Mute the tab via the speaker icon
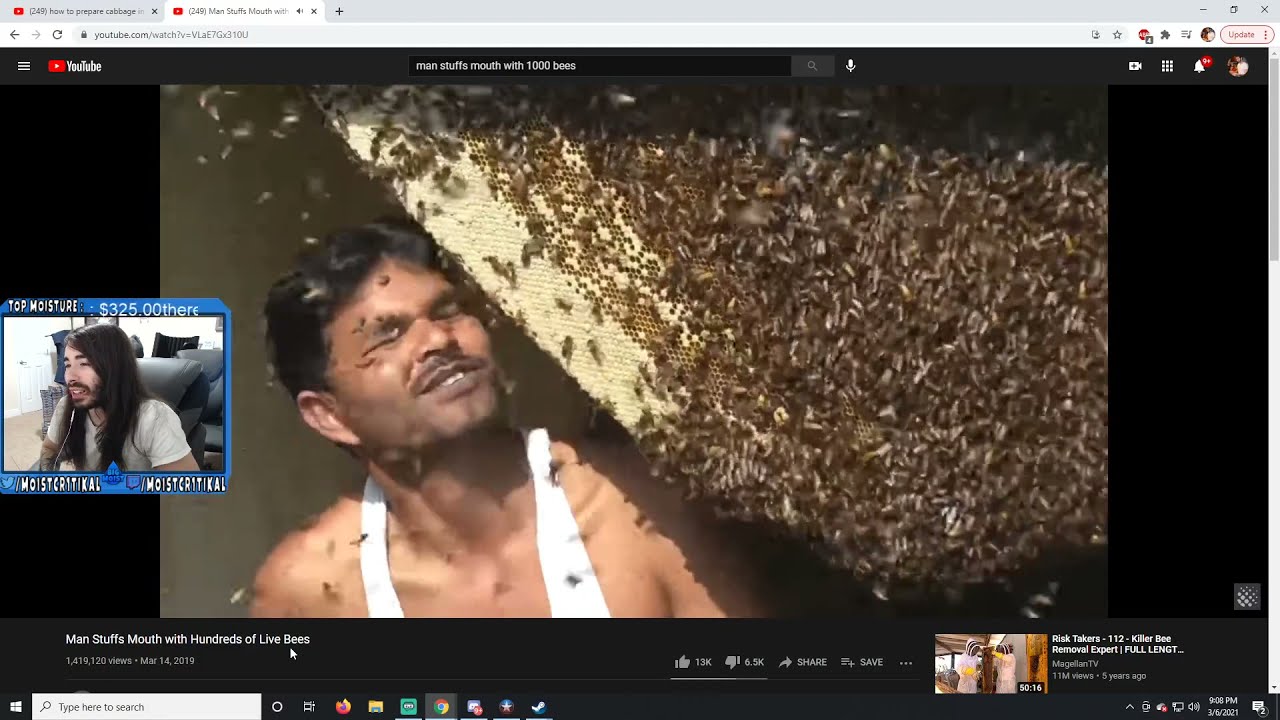The width and height of the screenshot is (1280, 720). click(x=299, y=11)
